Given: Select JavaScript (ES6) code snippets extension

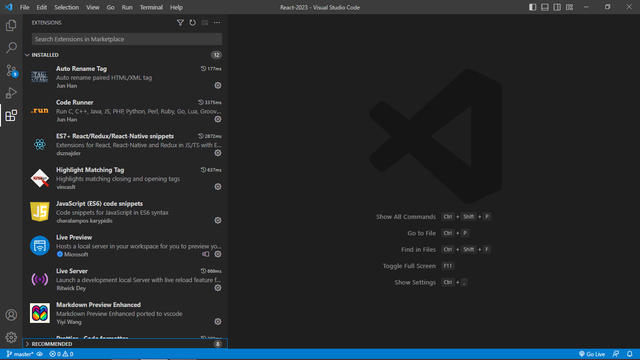Looking at the screenshot, I should tap(99, 204).
